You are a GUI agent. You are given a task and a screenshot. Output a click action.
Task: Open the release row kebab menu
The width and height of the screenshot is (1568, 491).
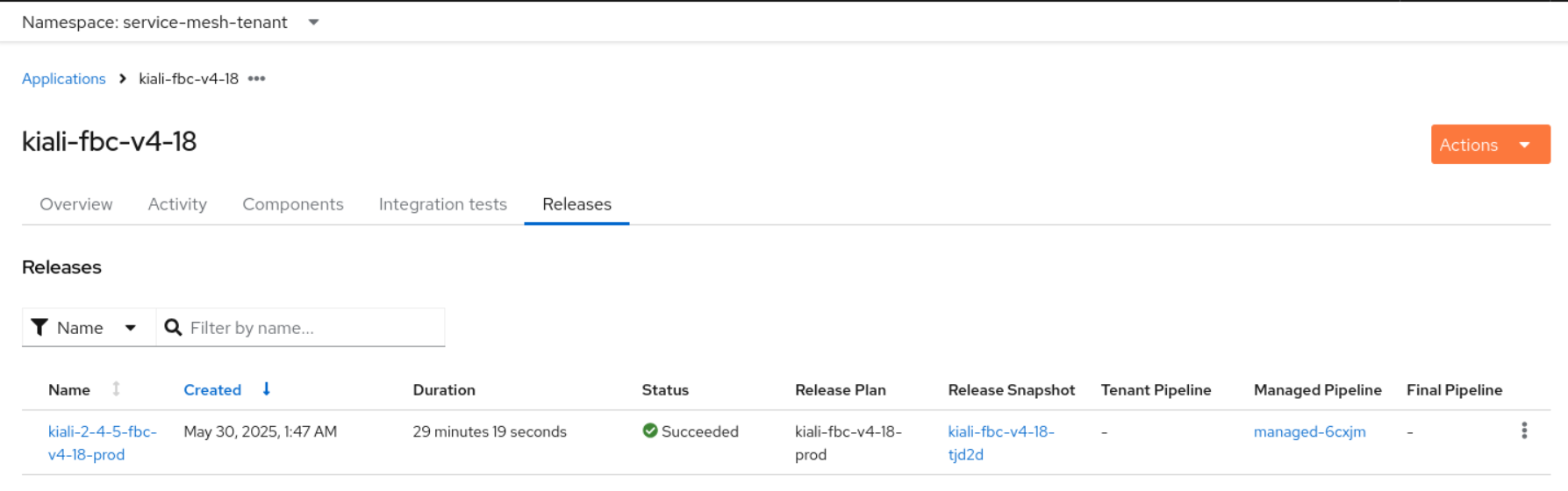tap(1524, 431)
